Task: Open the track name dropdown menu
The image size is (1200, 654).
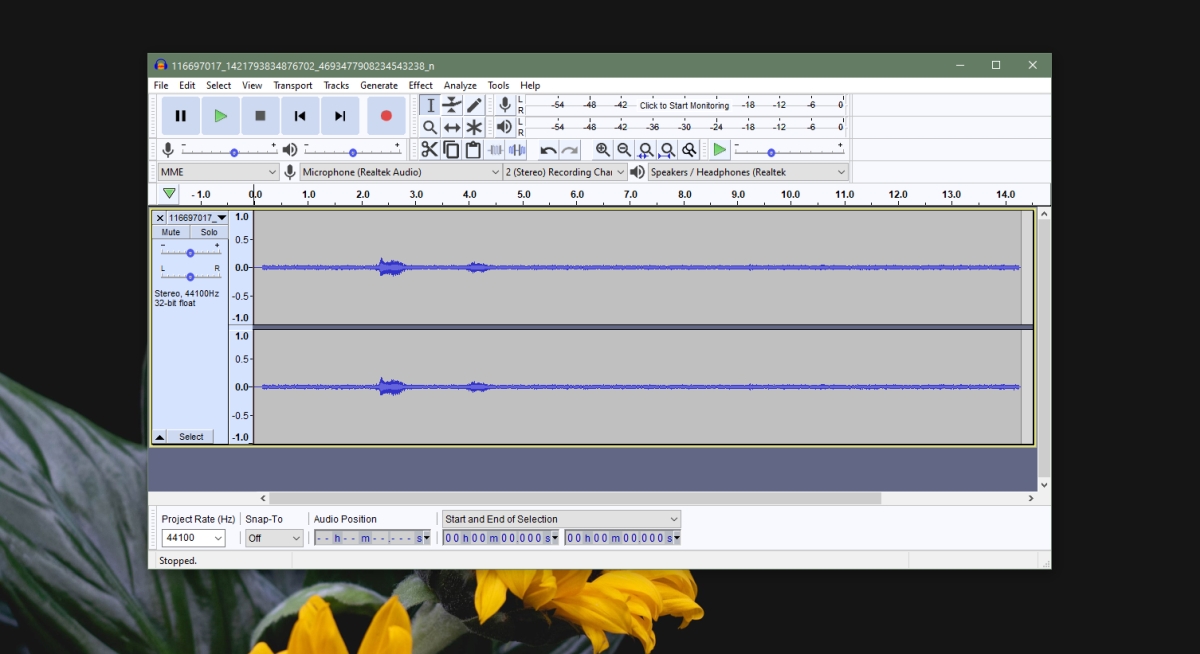Action: click(197, 218)
